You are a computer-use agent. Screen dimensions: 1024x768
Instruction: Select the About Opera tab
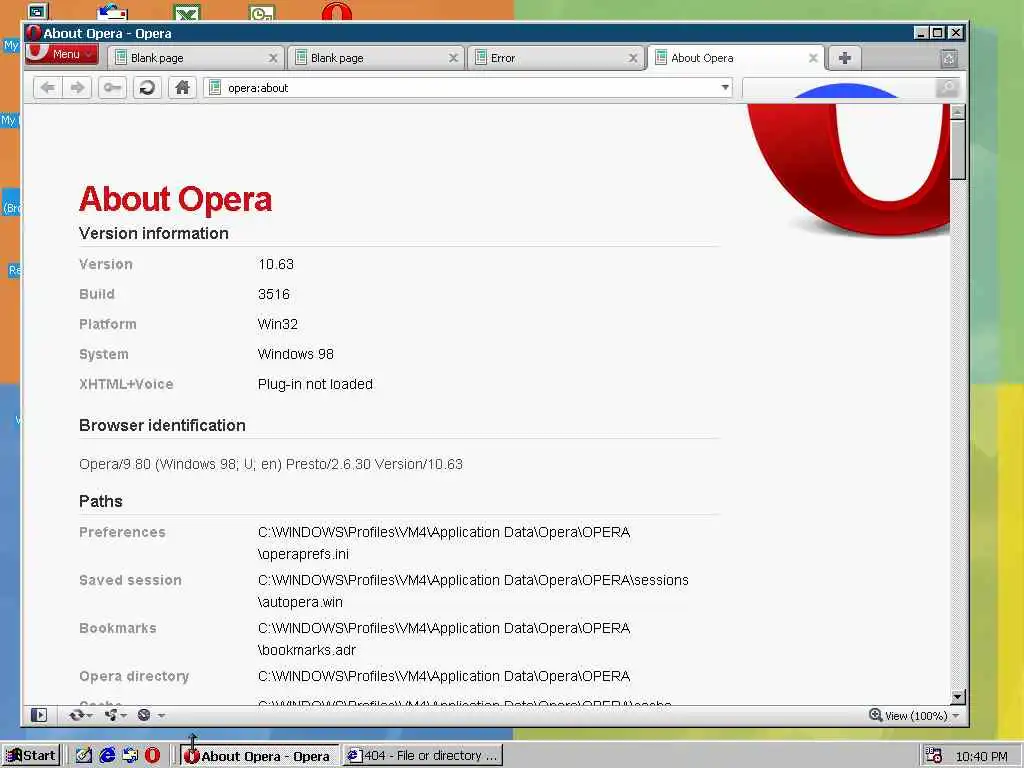(x=735, y=58)
